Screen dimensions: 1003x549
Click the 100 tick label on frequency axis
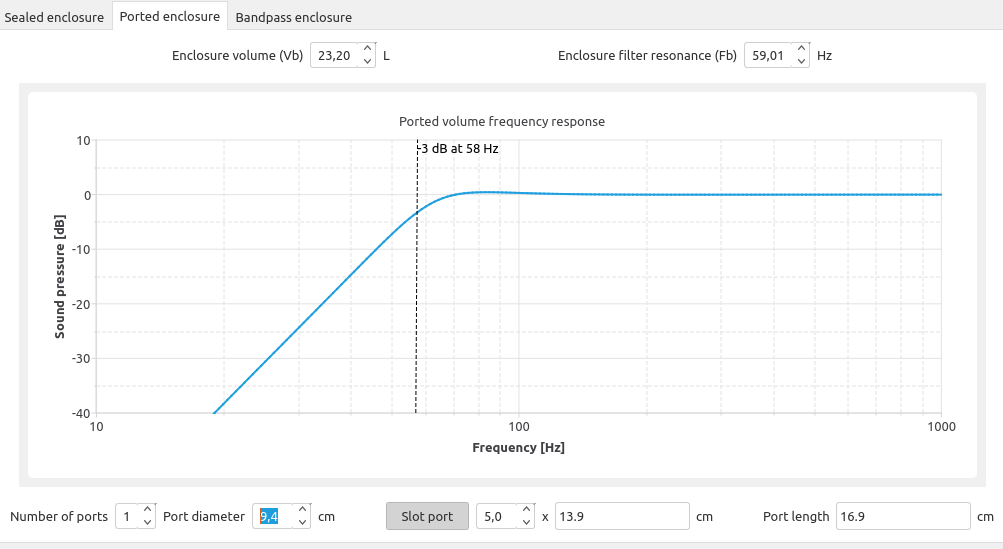pyautogui.click(x=518, y=427)
